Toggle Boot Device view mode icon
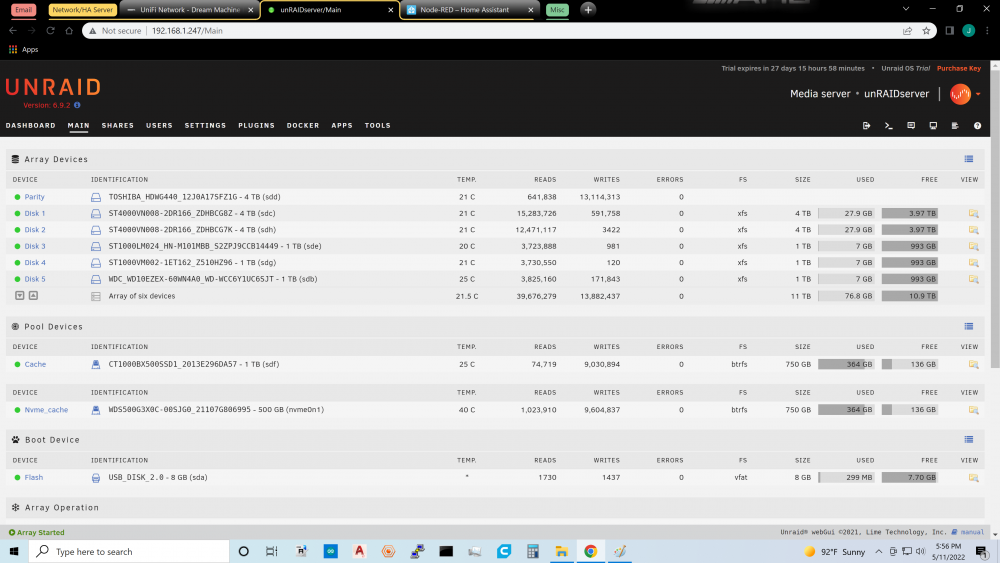 [969, 440]
